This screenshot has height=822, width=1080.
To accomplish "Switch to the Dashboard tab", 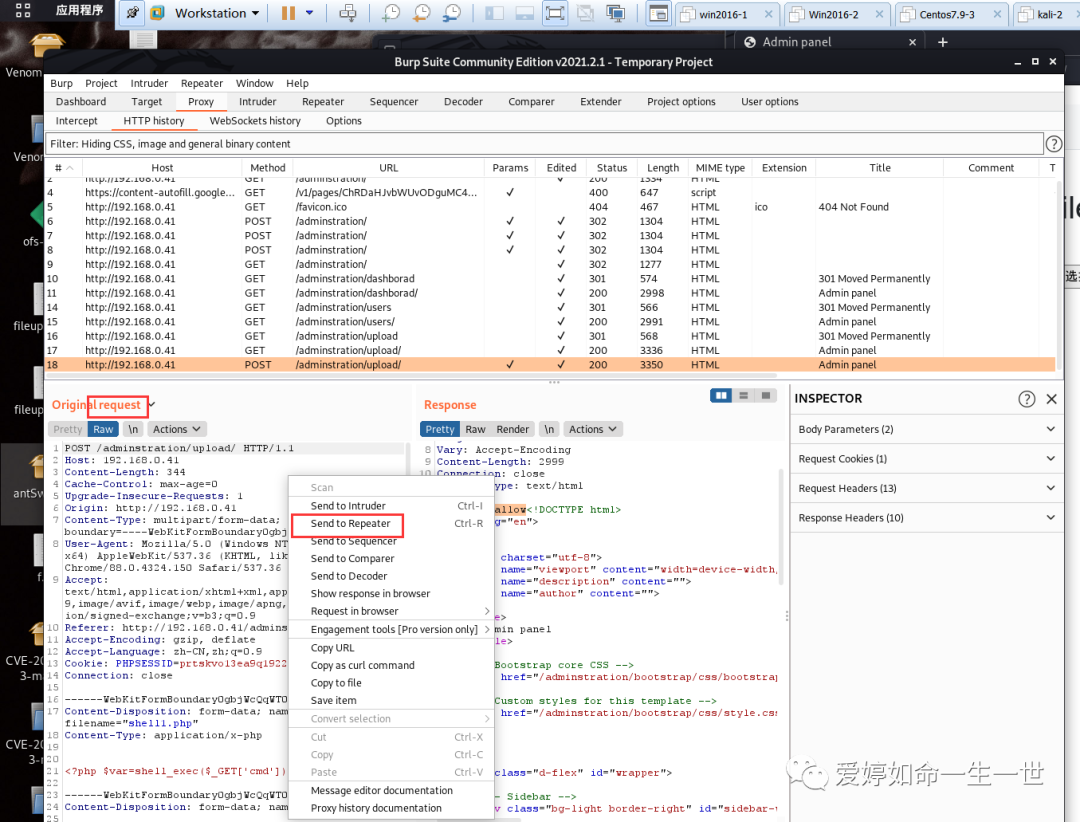I will (x=81, y=101).
